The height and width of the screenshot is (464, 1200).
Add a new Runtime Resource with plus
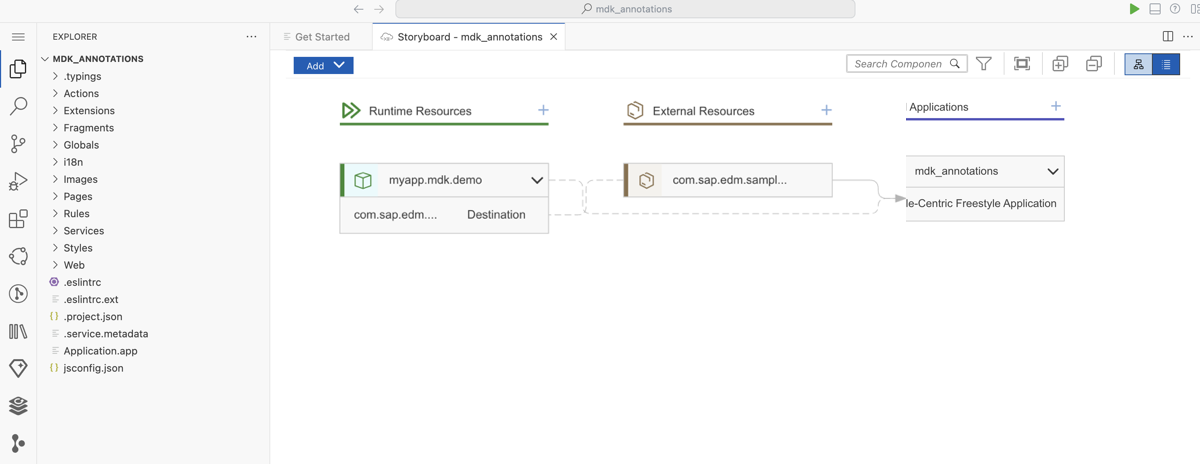[543, 110]
